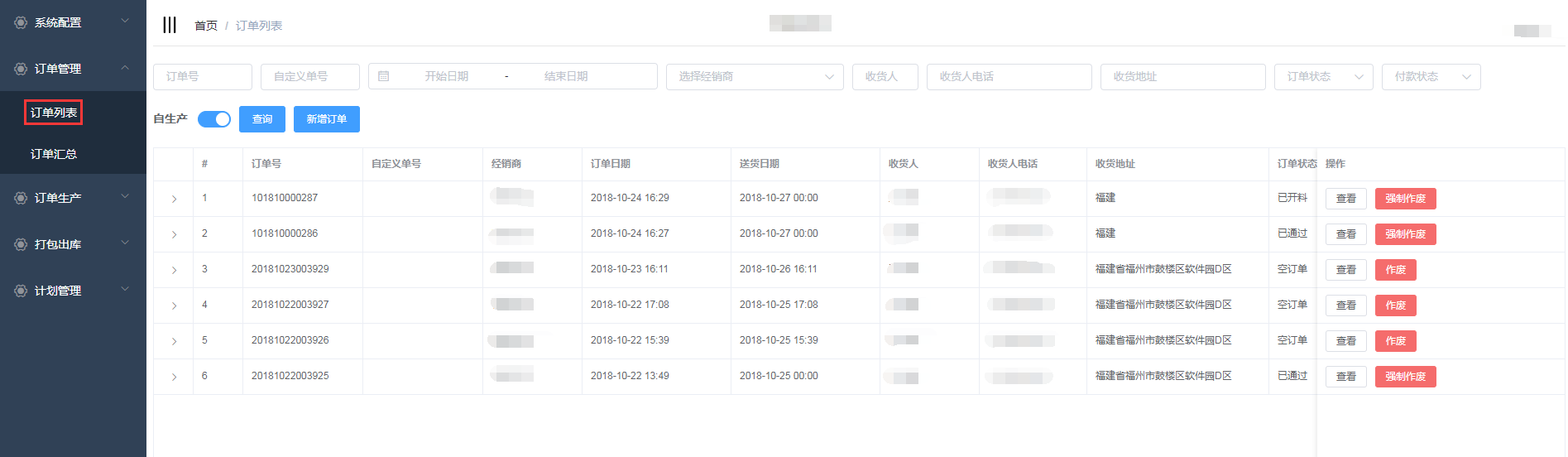Expand row for order 20181023003929
Screen dimensions: 1568x457
pos(174,270)
